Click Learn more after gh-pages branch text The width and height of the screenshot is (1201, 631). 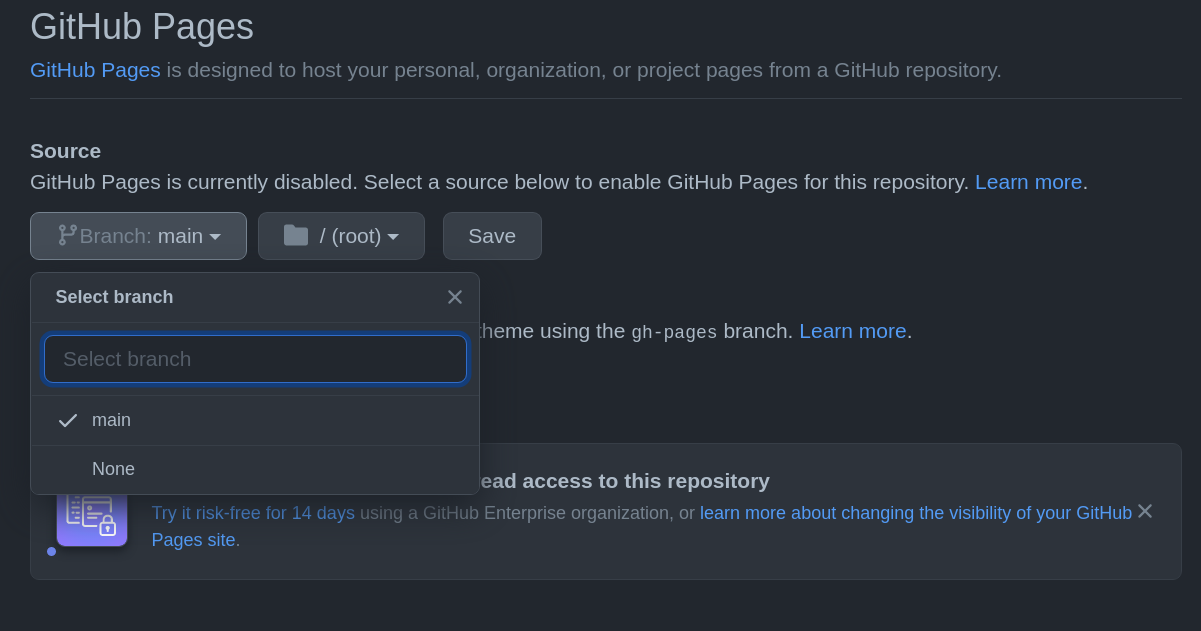(852, 331)
